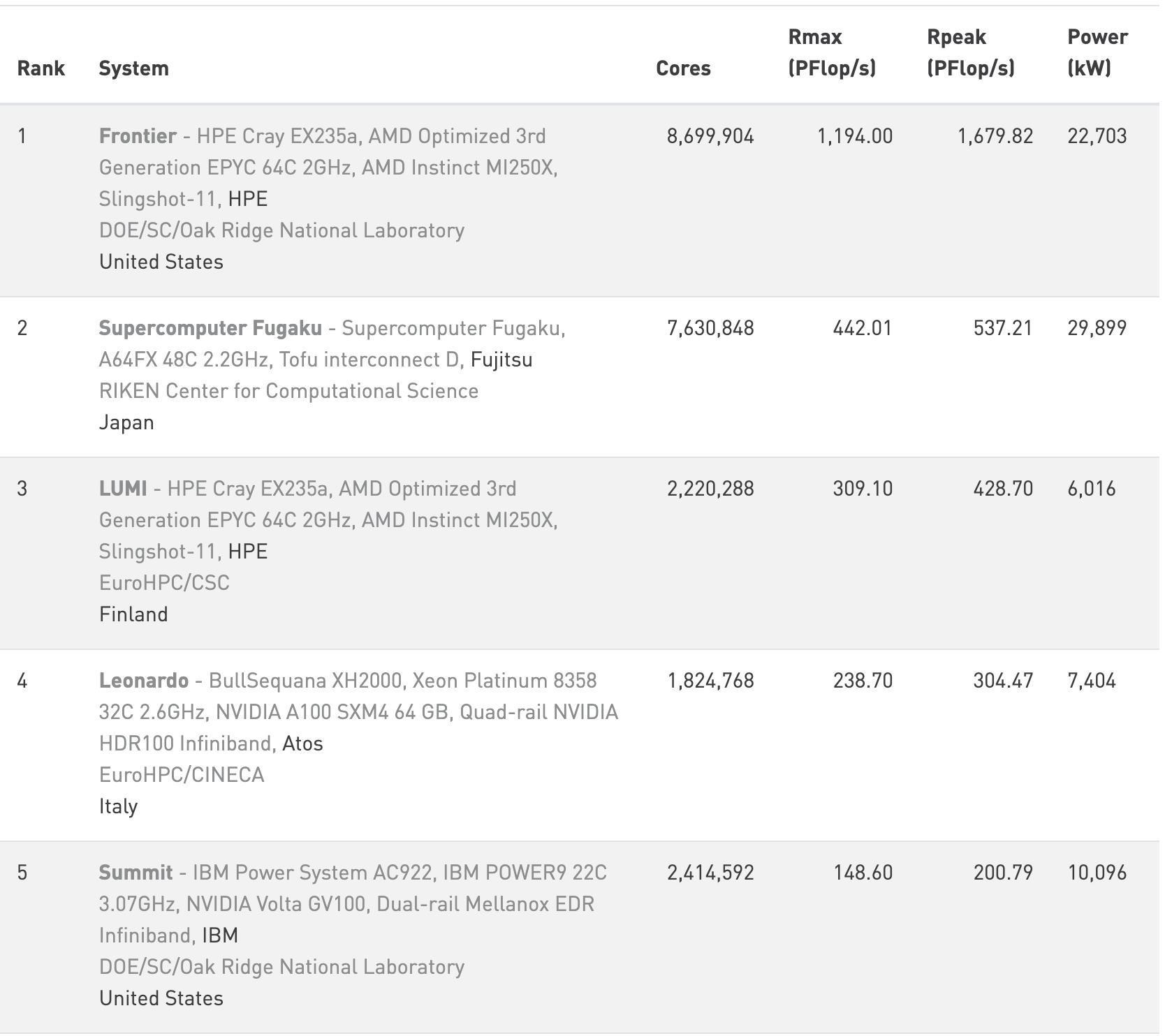
Task: Click the LUMI system name
Action: click(x=123, y=489)
